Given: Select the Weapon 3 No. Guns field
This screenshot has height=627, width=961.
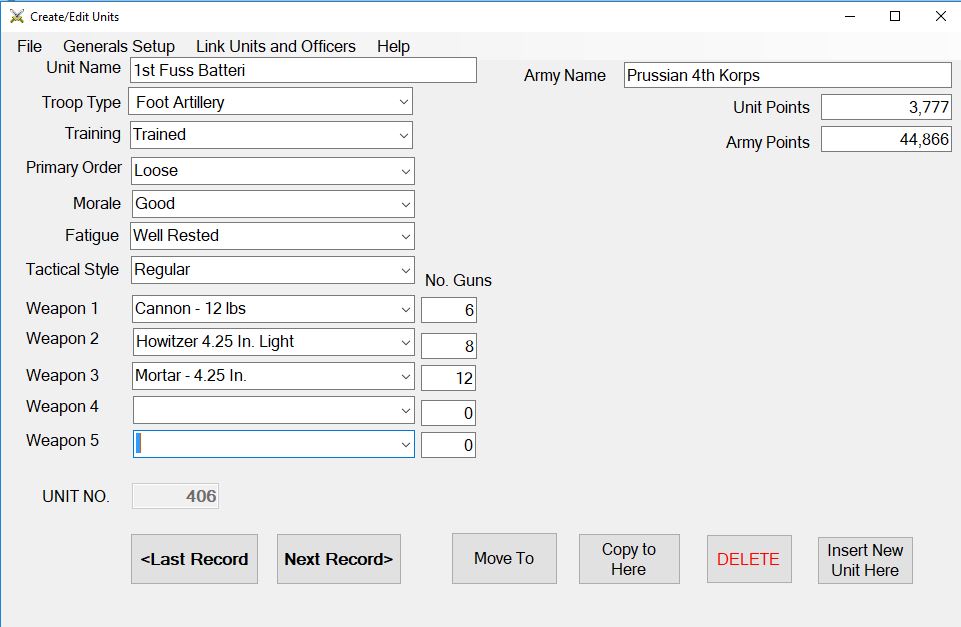Looking at the screenshot, I should [448, 378].
